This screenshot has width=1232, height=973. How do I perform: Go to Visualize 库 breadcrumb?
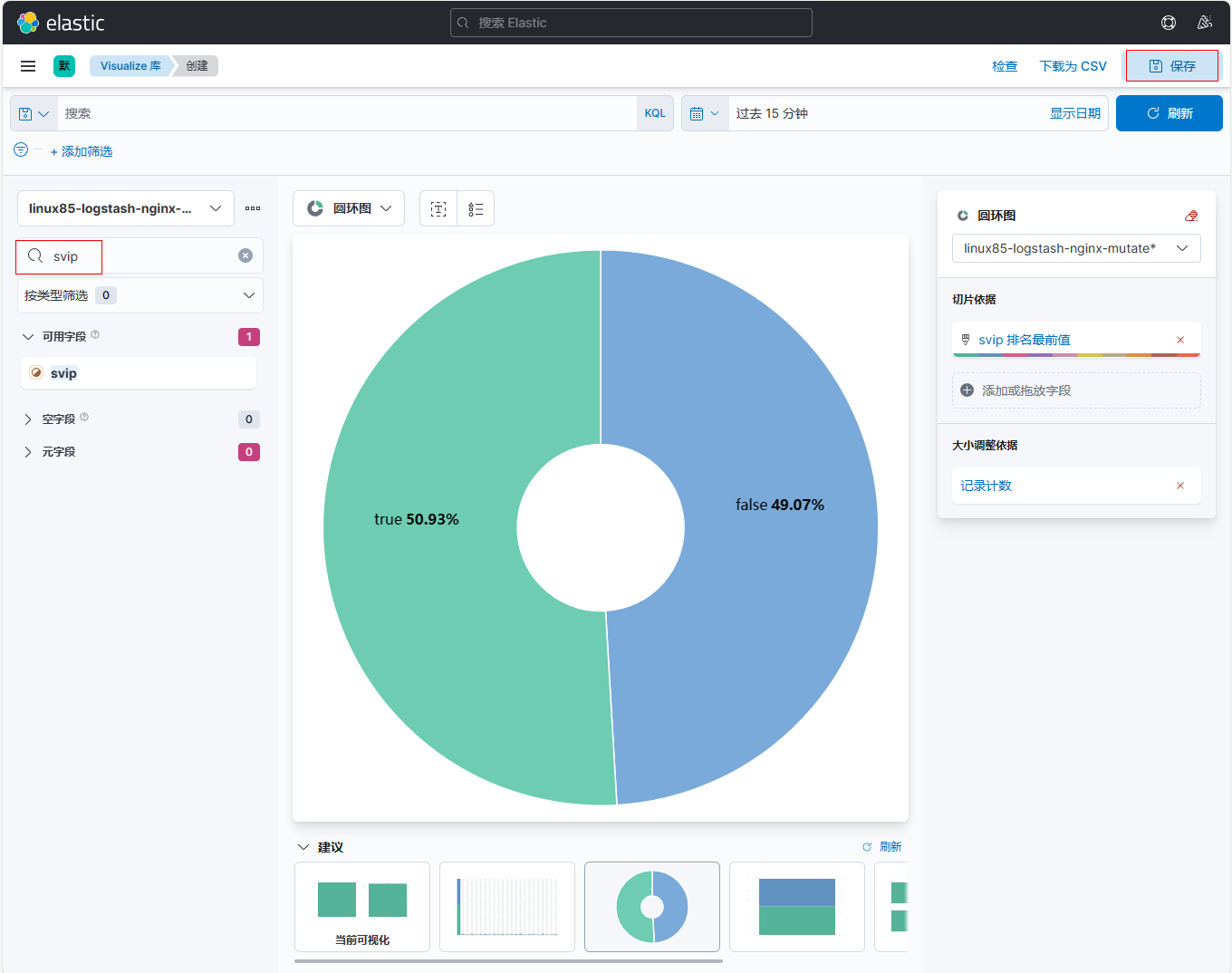(130, 66)
